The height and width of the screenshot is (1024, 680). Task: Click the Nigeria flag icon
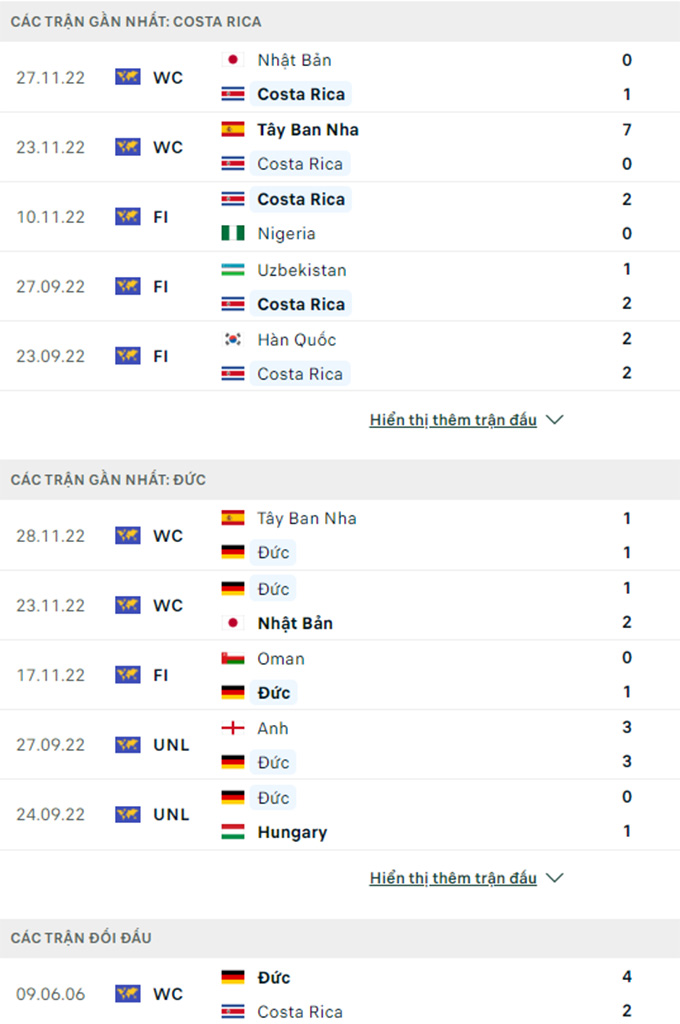point(232,234)
